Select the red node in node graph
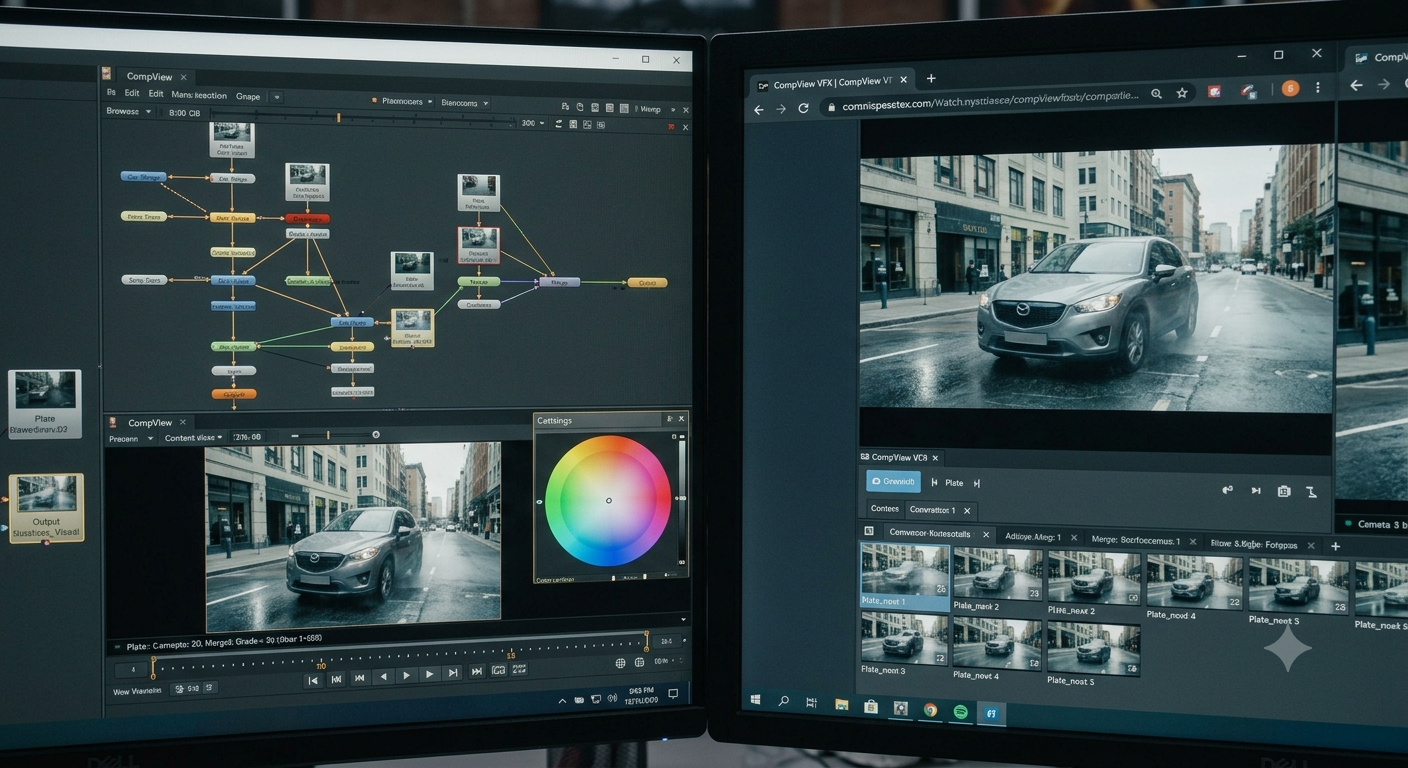This screenshot has width=1408, height=768. (x=307, y=218)
